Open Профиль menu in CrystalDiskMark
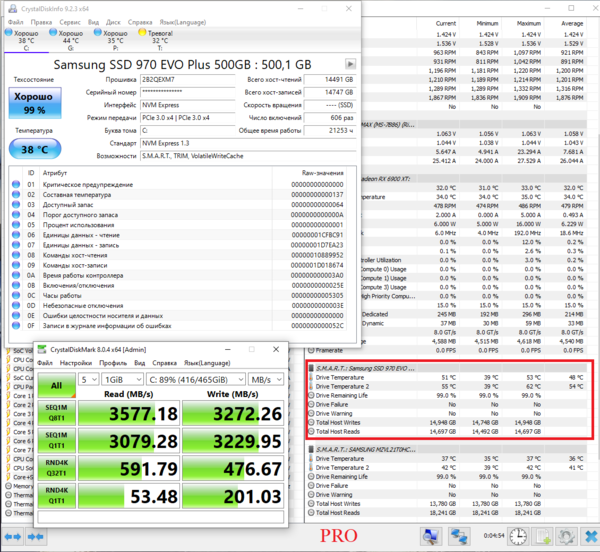 tap(113, 363)
